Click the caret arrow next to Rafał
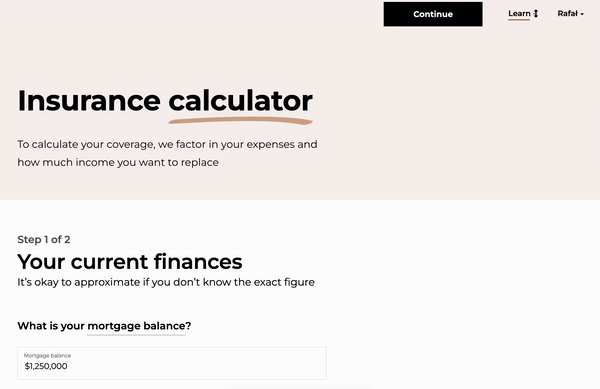Image resolution: width=600 pixels, height=389 pixels. pyautogui.click(x=582, y=14)
